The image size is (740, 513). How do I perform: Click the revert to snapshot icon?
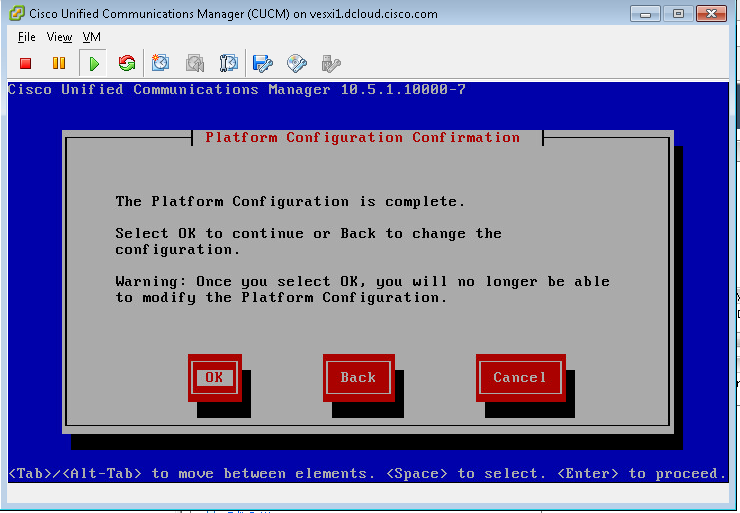click(x=195, y=63)
